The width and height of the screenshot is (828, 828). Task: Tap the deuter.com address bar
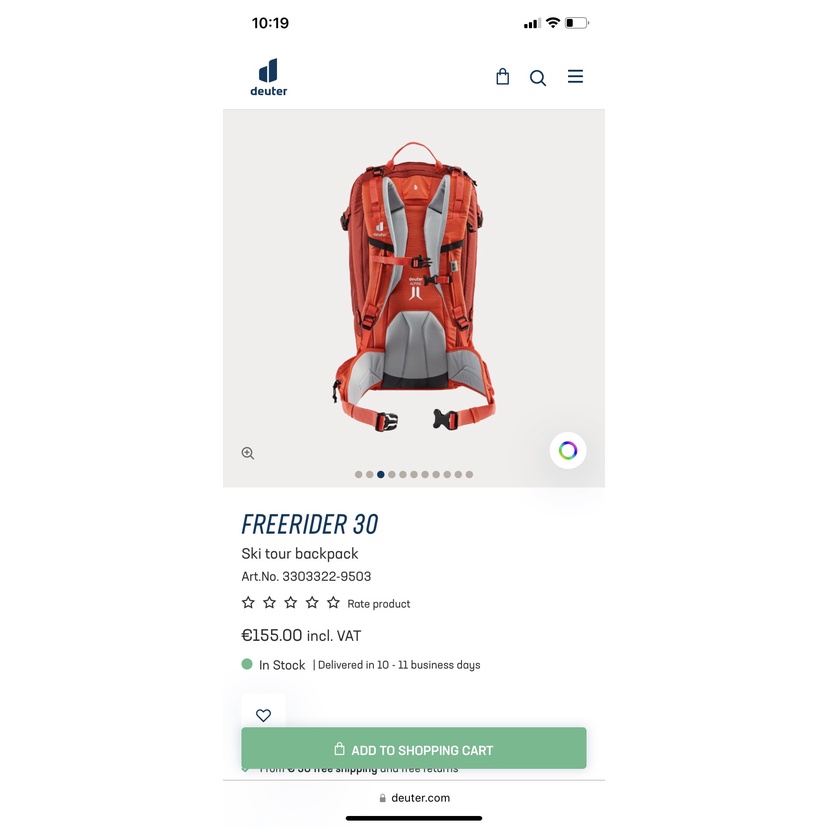[x=414, y=798]
